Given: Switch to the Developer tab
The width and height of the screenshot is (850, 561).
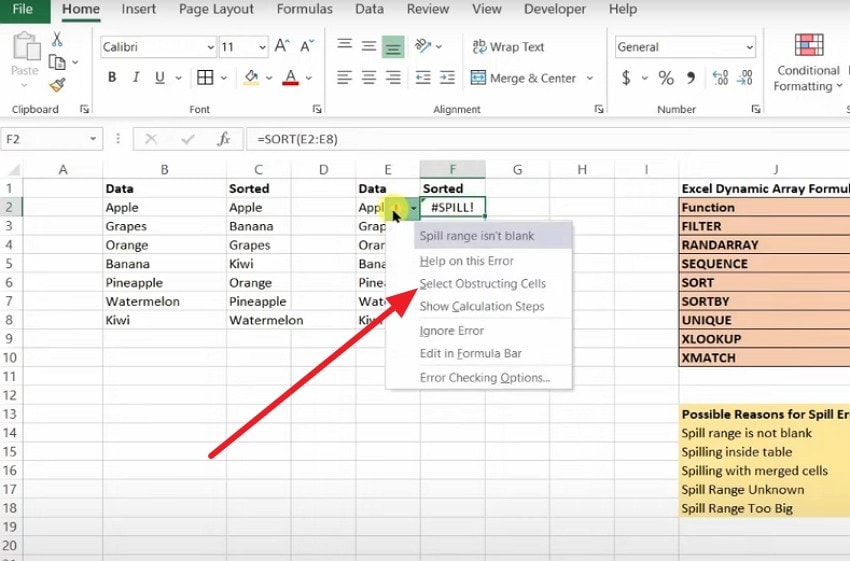Looking at the screenshot, I should (555, 9).
